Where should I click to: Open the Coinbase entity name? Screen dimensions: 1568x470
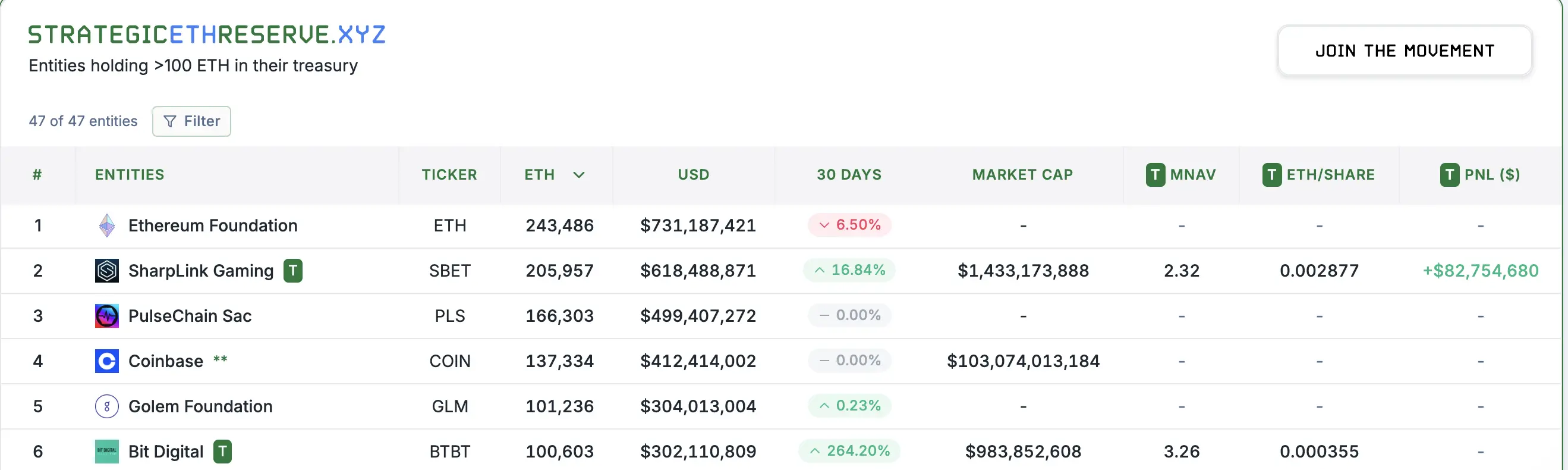coord(166,361)
